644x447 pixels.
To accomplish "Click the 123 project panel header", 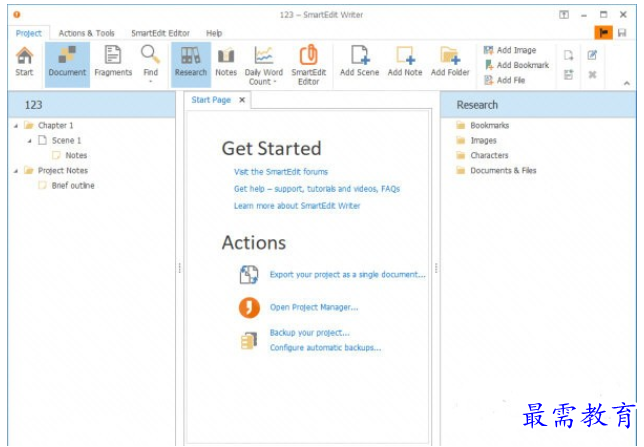I will point(92,105).
